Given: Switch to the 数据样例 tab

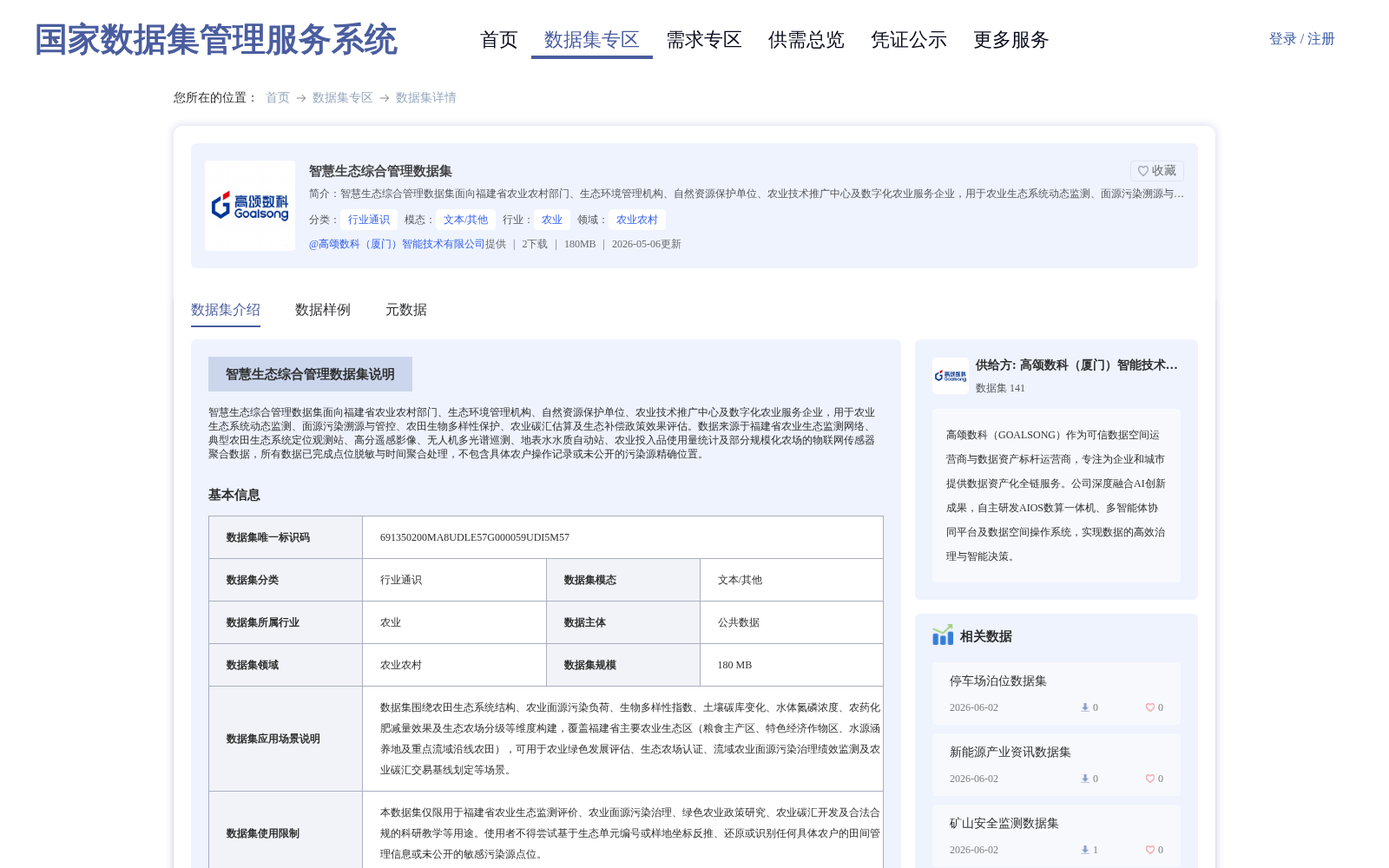Looking at the screenshot, I should click(323, 310).
